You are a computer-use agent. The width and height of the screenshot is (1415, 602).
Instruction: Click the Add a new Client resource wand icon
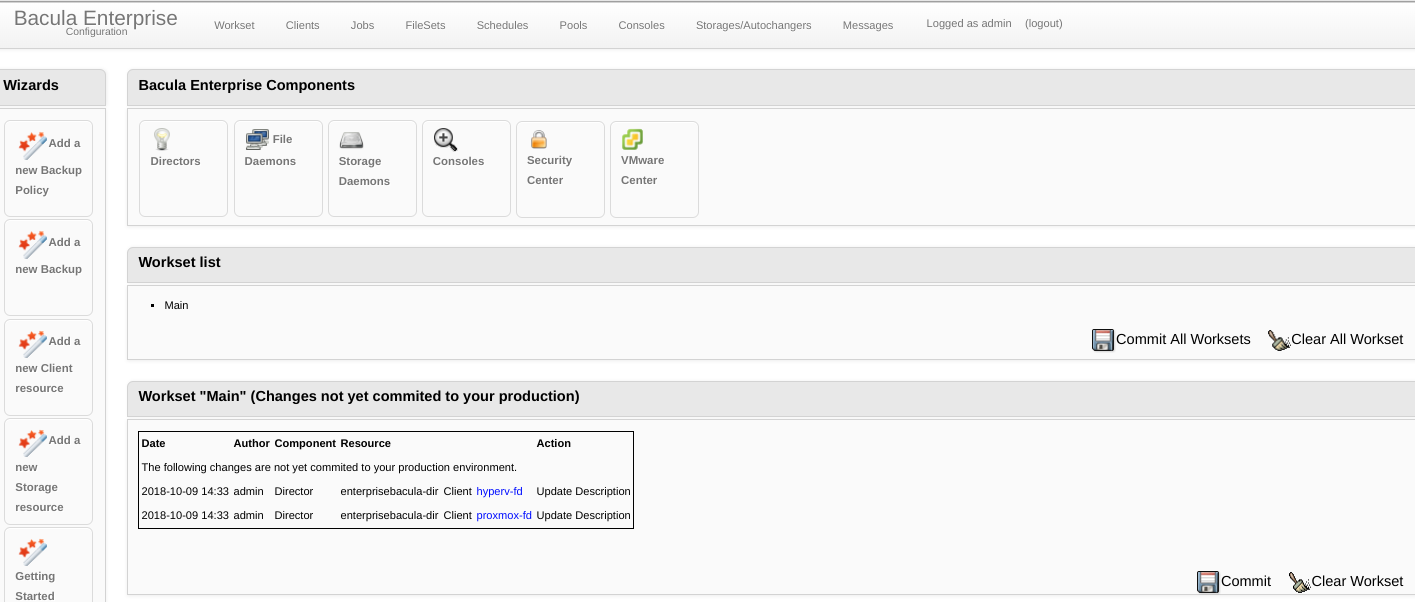(x=33, y=343)
